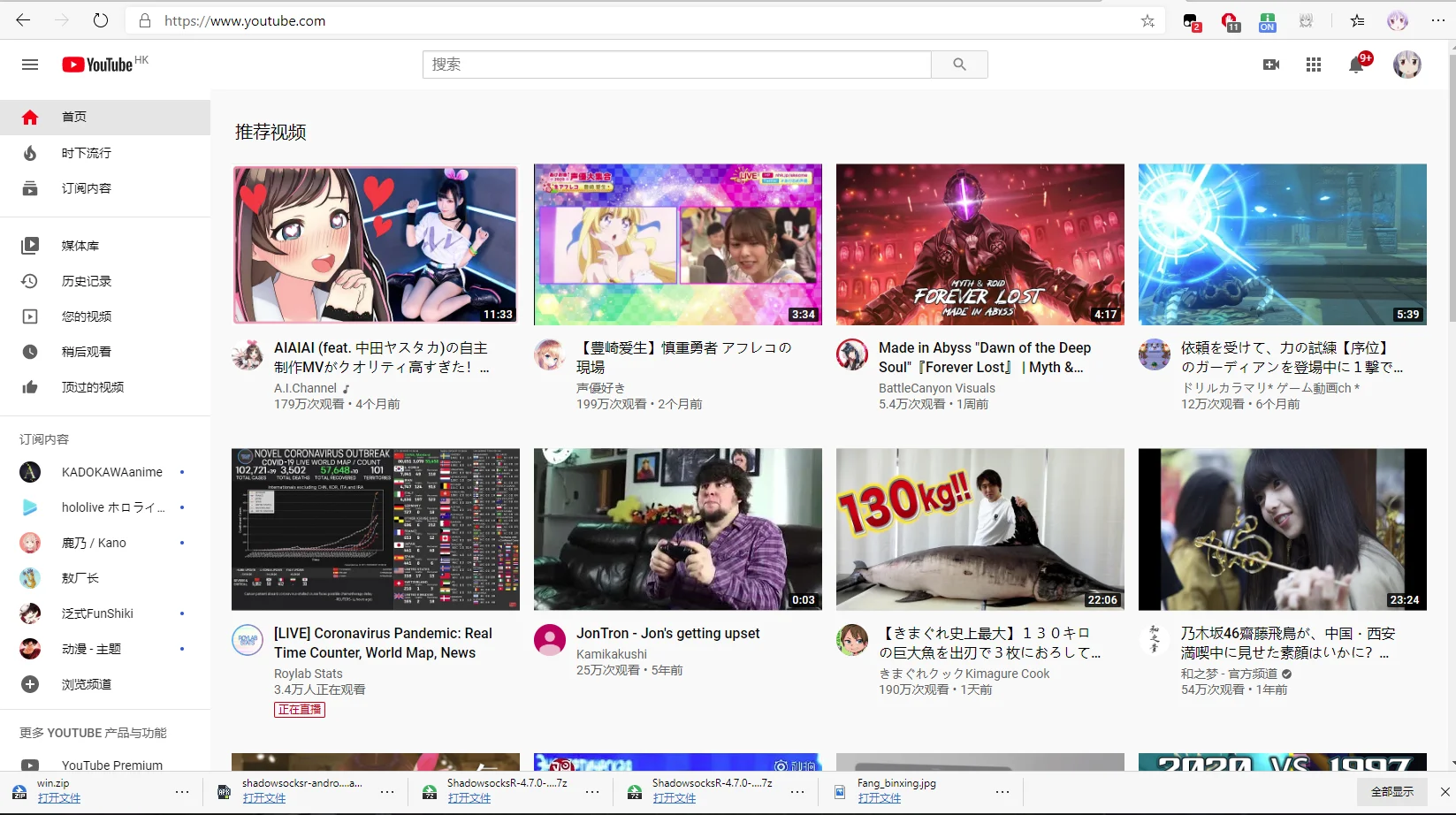1456x815 pixels.
Task: Open the notifications bell
Action: click(x=1357, y=65)
